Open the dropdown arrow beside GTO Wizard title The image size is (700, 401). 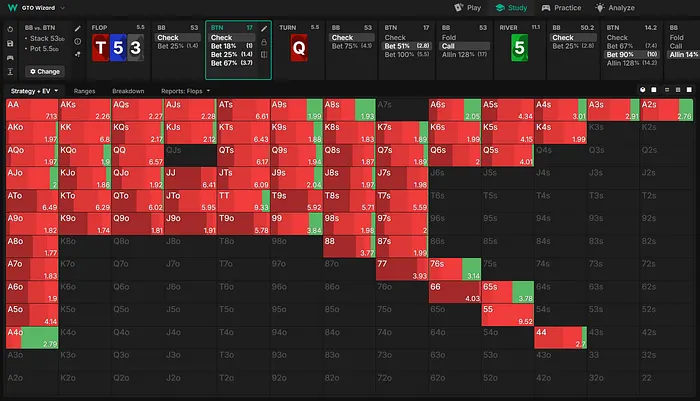pos(63,7)
